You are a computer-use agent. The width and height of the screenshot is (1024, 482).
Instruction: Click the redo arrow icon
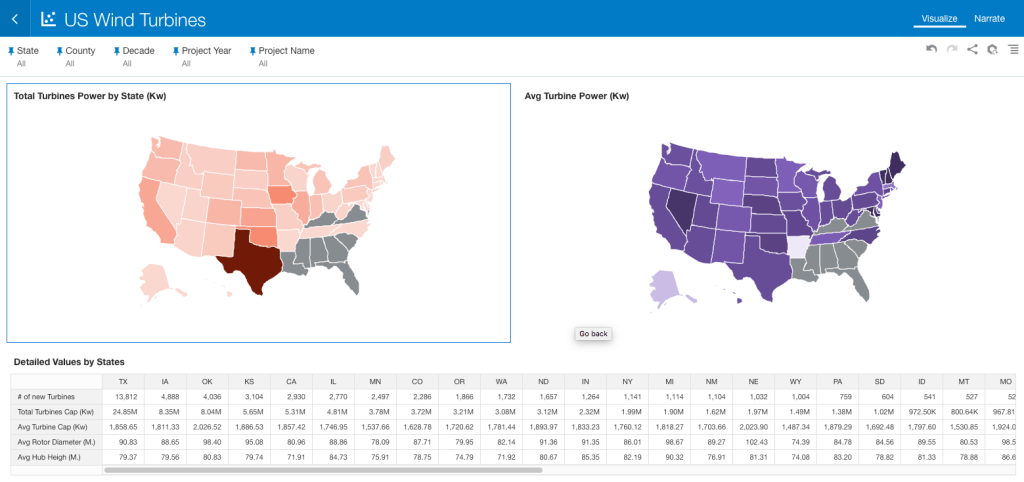tap(952, 49)
